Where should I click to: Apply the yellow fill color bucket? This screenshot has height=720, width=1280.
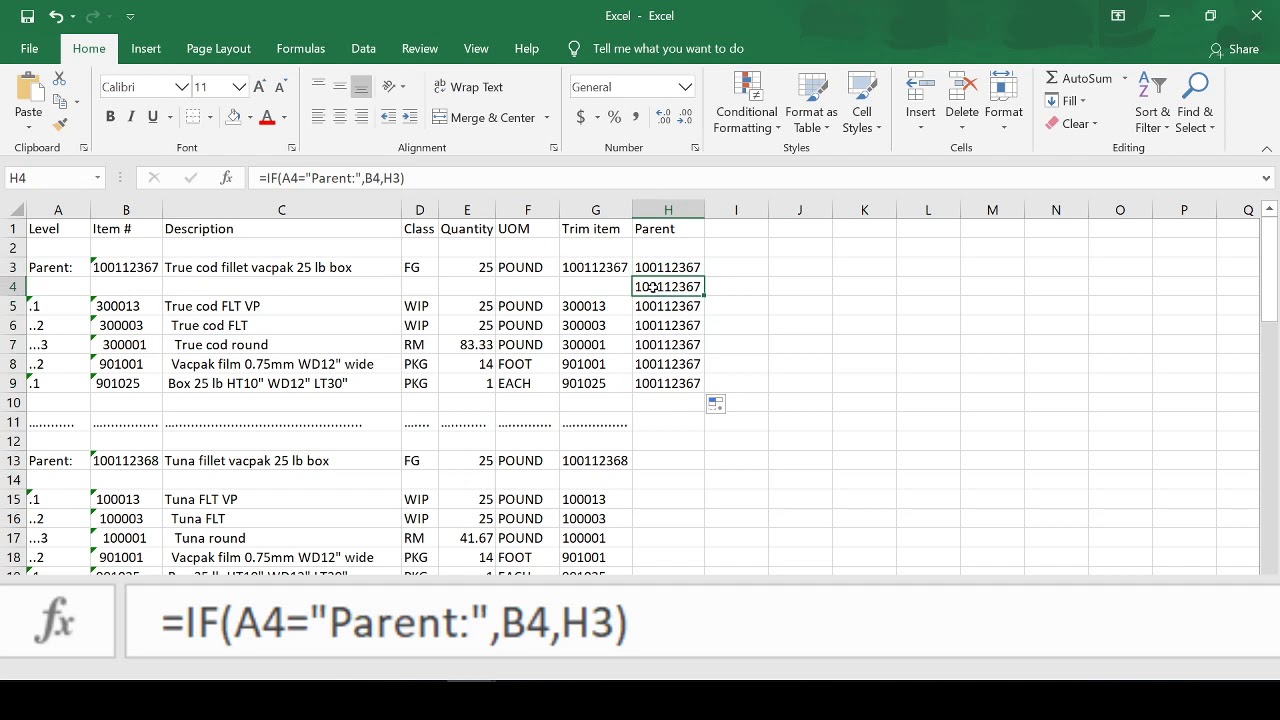tap(233, 117)
